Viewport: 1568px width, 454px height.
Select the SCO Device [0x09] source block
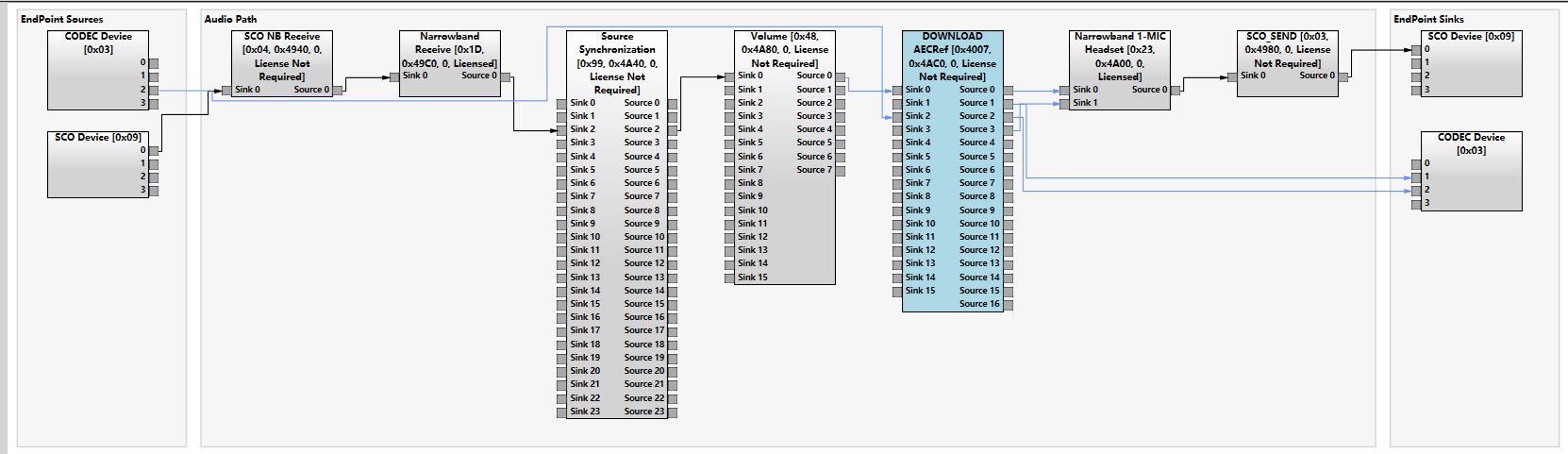tap(98, 164)
